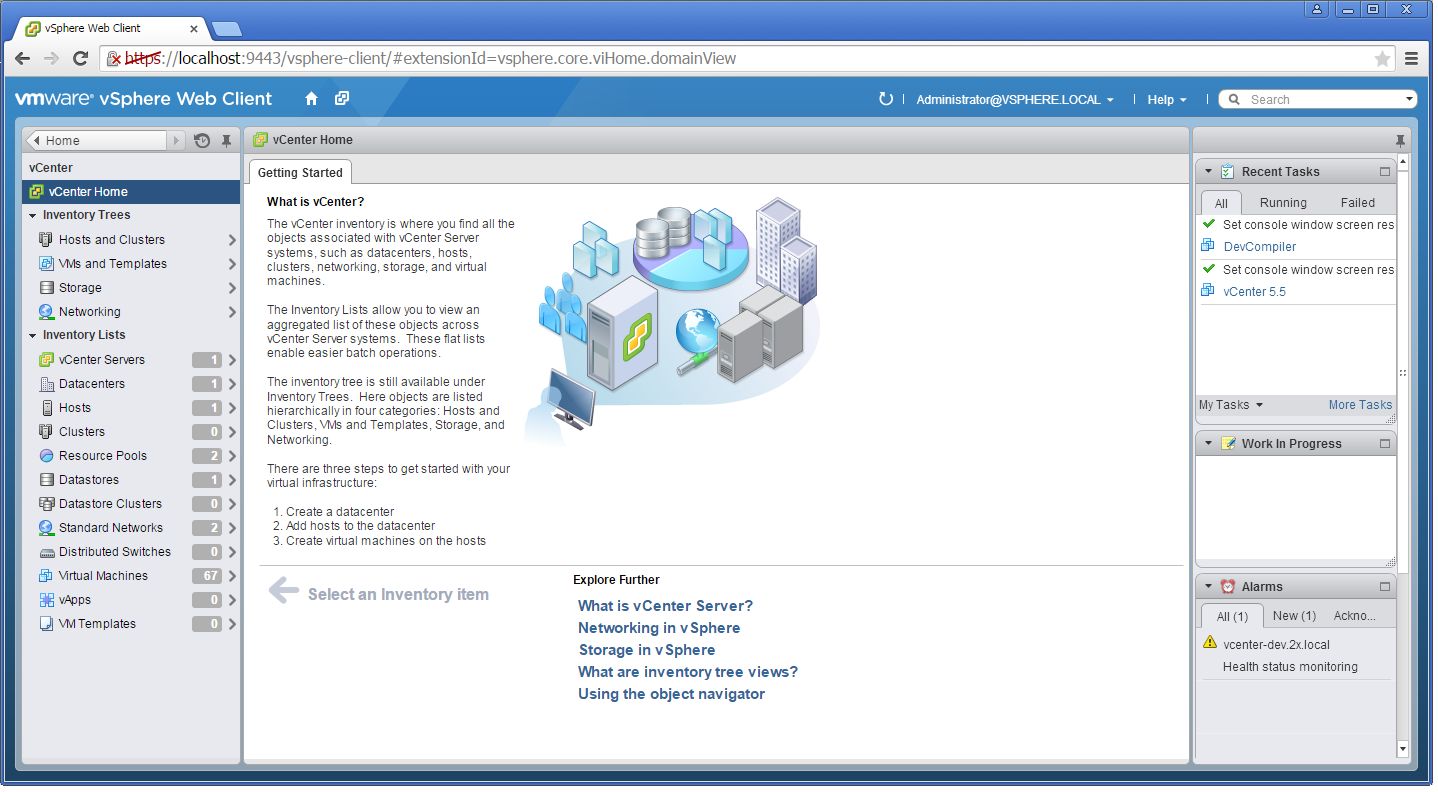1438x792 pixels.
Task: Open 'What are inventory tree views?' link
Action: click(x=688, y=672)
